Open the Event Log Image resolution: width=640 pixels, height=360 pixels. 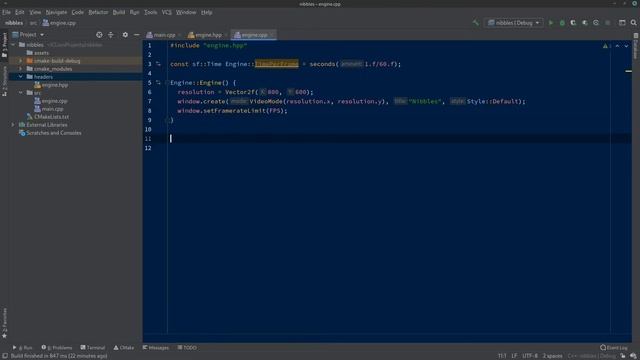[x=614, y=348]
